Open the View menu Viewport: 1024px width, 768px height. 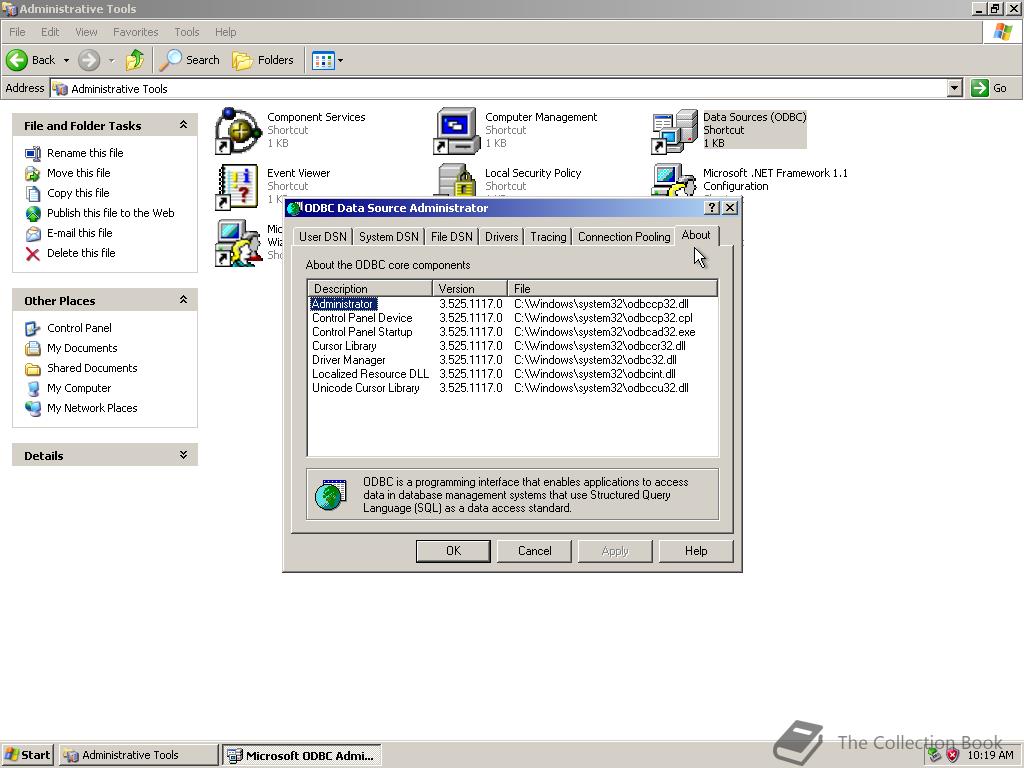[86, 32]
